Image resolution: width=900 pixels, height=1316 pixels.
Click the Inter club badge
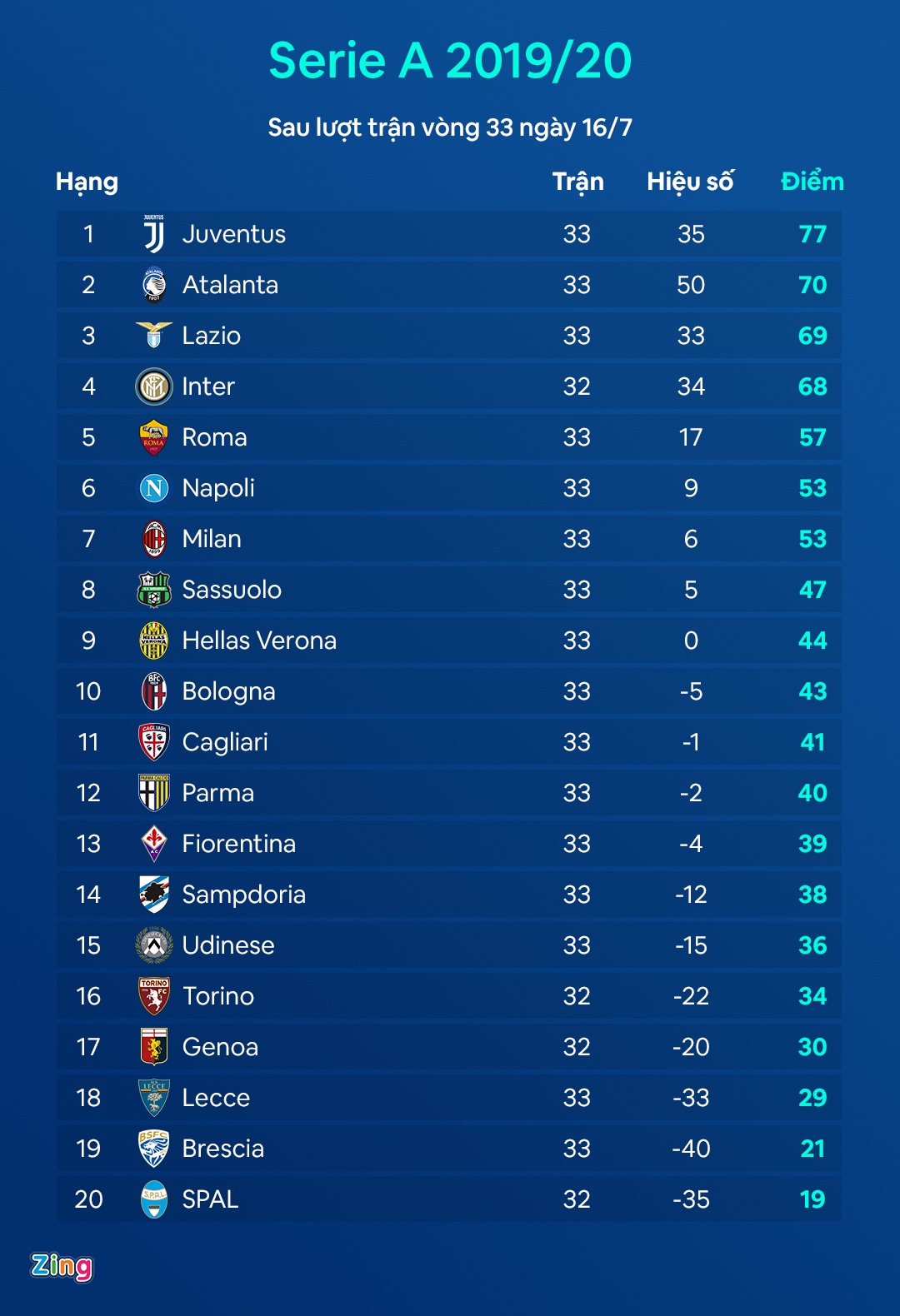[x=154, y=386]
